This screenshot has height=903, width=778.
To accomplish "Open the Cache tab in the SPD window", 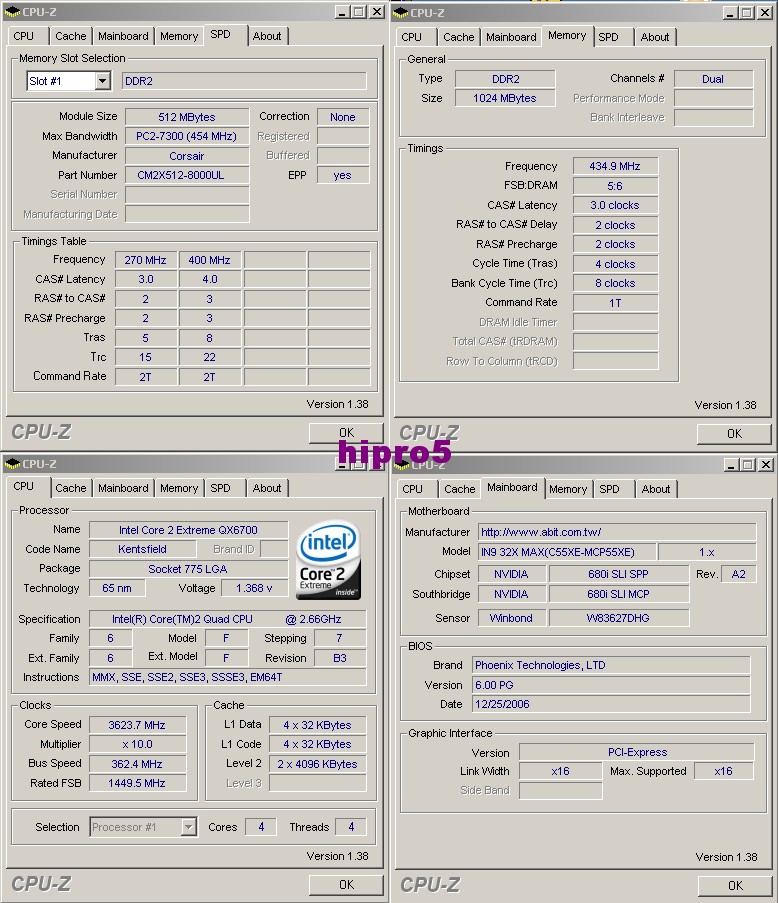I will coord(71,36).
